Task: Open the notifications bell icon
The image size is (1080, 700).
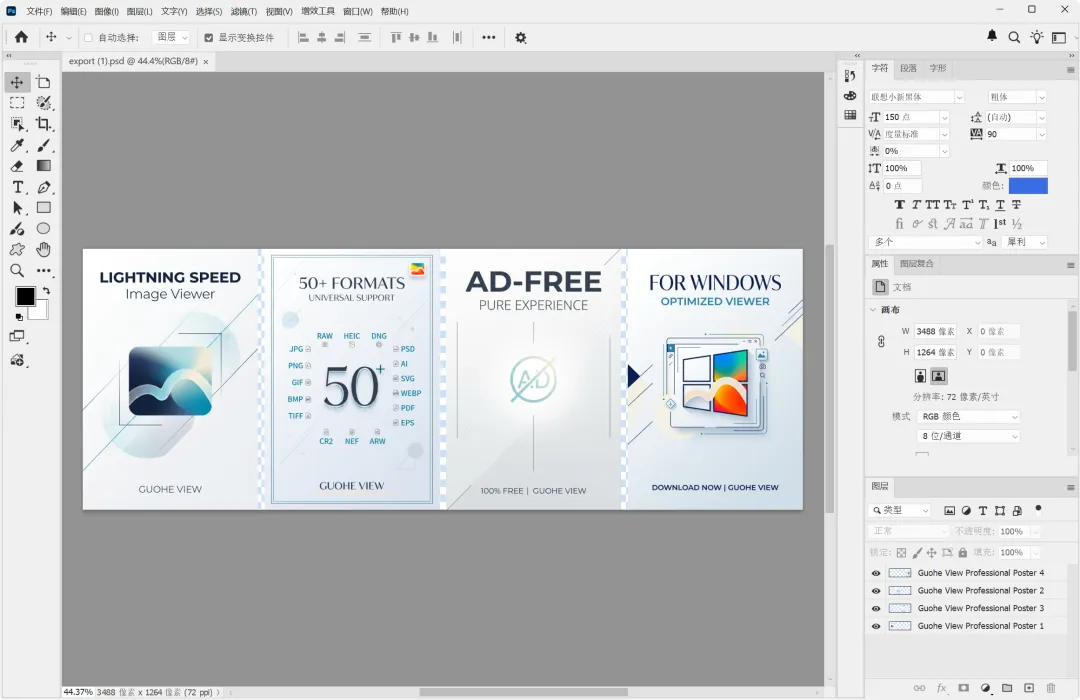Action: (x=992, y=36)
